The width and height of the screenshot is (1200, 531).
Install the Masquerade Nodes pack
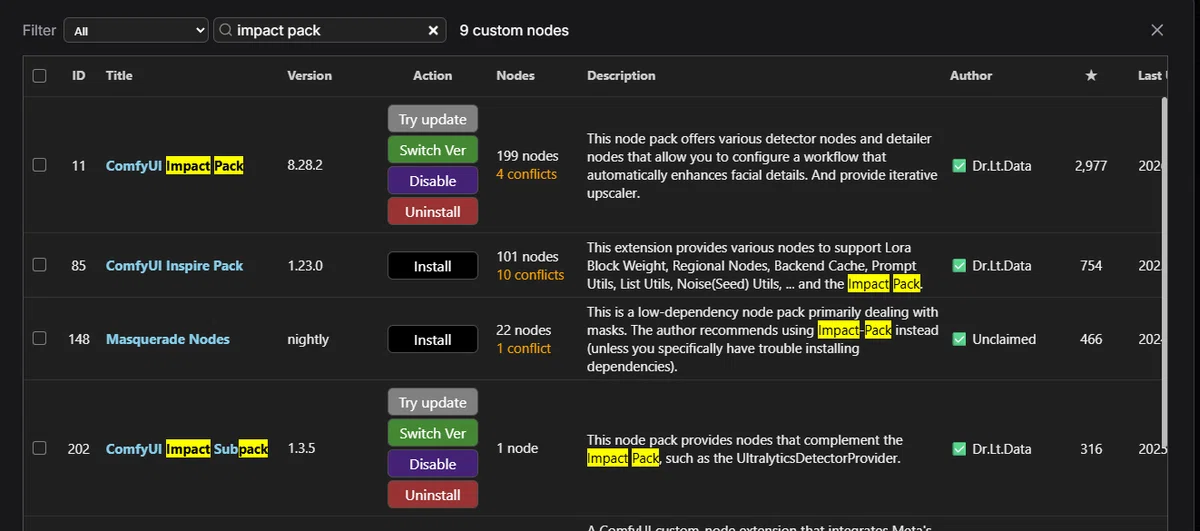coord(433,340)
